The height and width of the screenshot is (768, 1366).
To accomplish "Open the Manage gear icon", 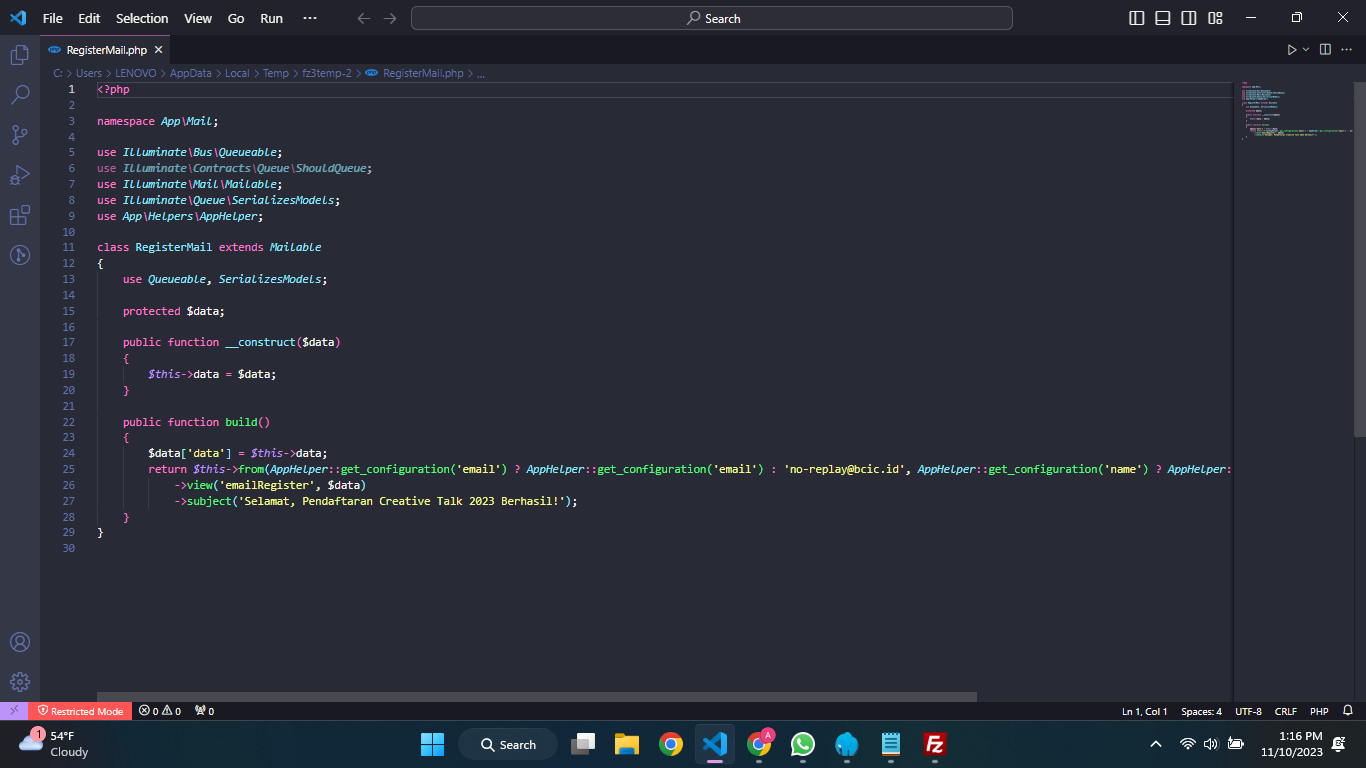I will click(19, 682).
